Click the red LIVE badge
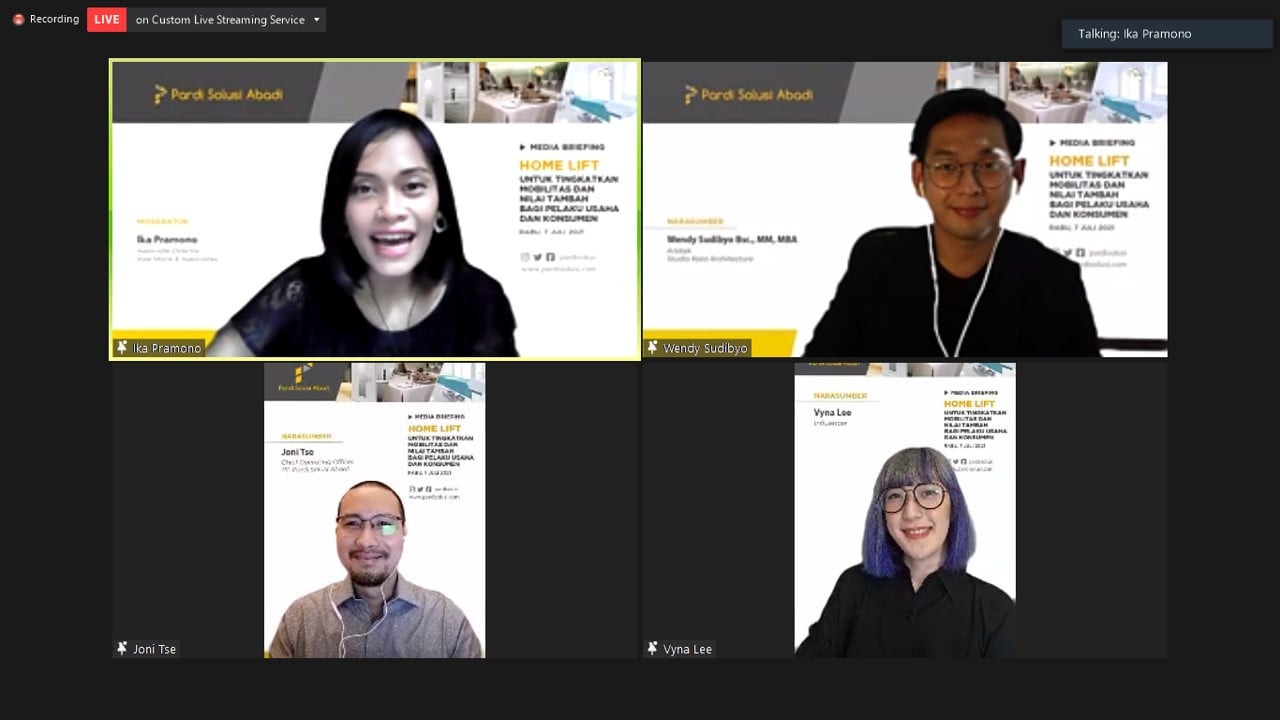1280x720 pixels. tap(106, 19)
